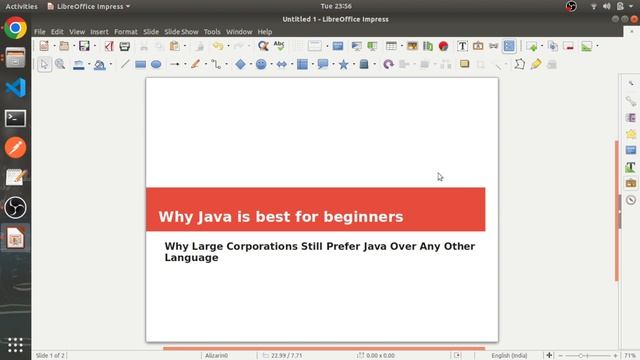The height and width of the screenshot is (360, 640).
Task: Export directly as PDF
Action: click(109, 46)
